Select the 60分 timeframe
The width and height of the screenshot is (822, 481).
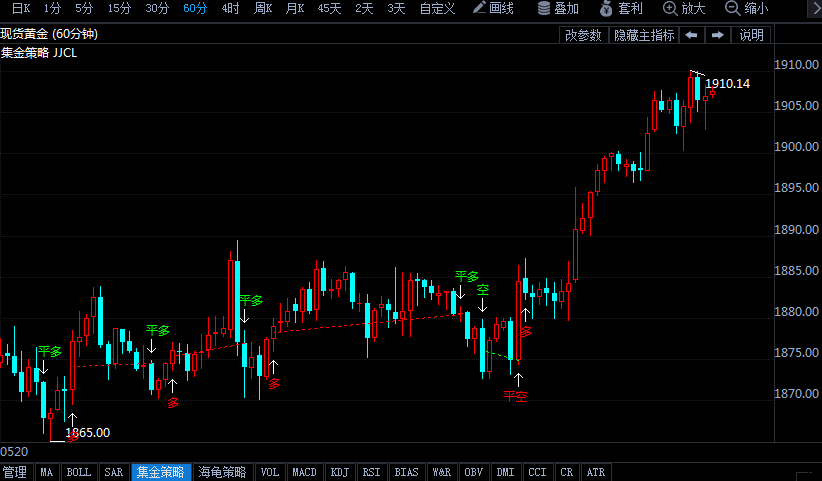pyautogui.click(x=195, y=8)
